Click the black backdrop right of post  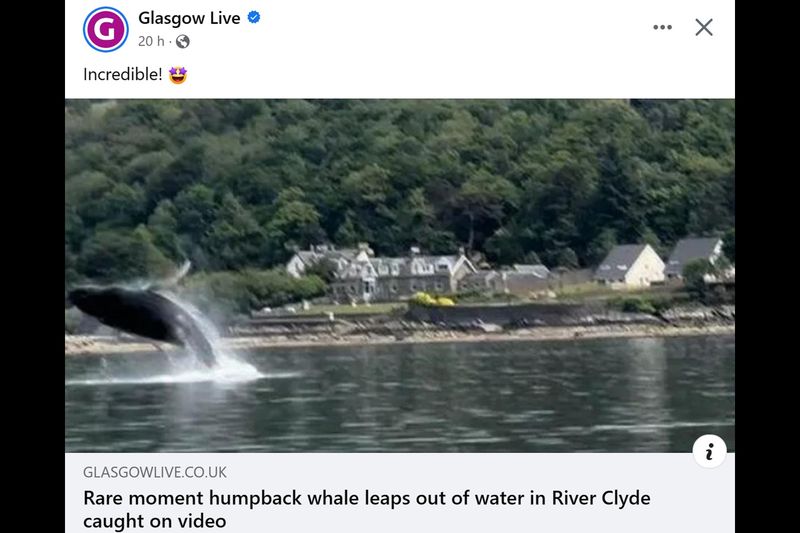click(x=767, y=266)
